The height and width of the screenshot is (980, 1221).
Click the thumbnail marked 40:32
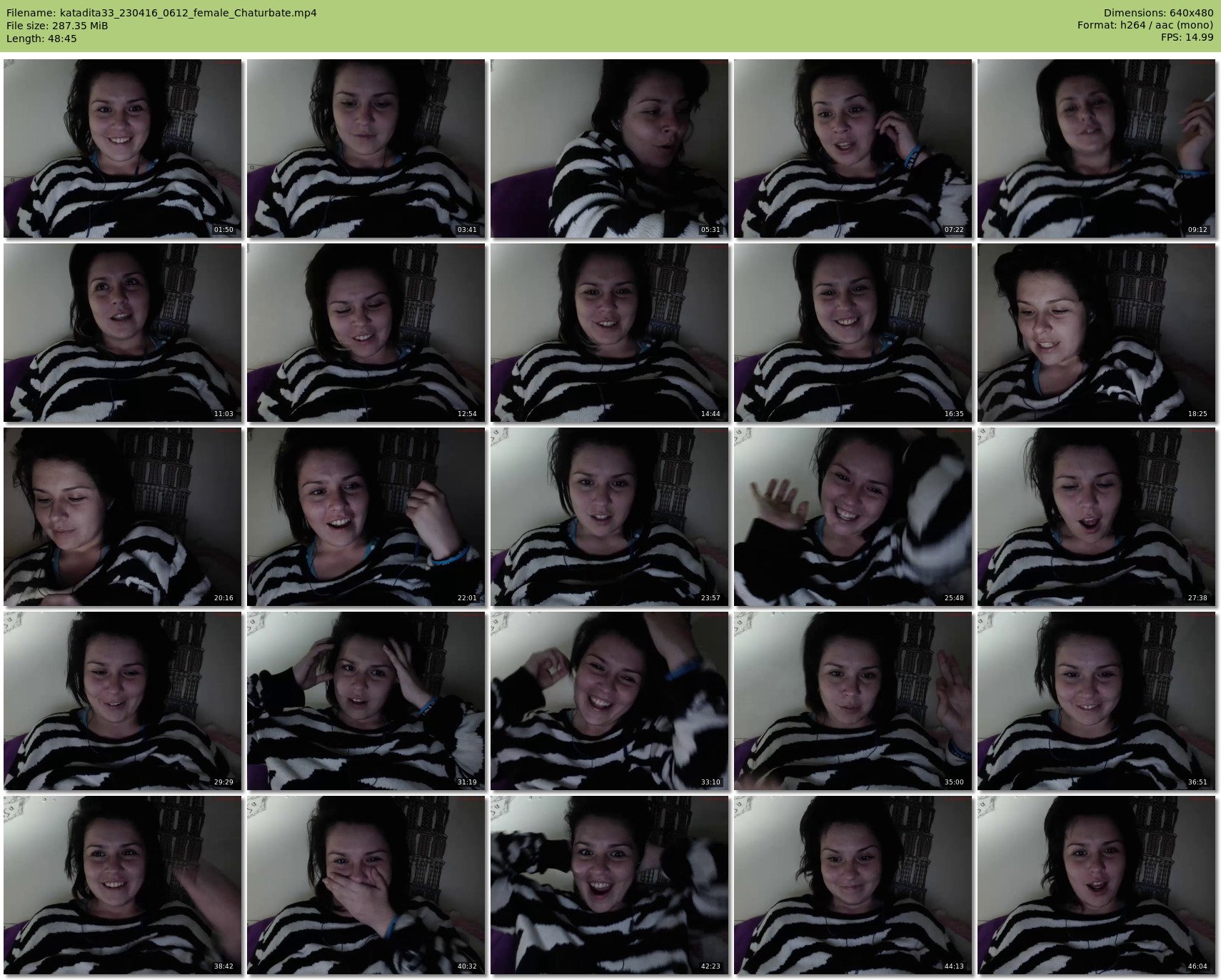pos(366,885)
